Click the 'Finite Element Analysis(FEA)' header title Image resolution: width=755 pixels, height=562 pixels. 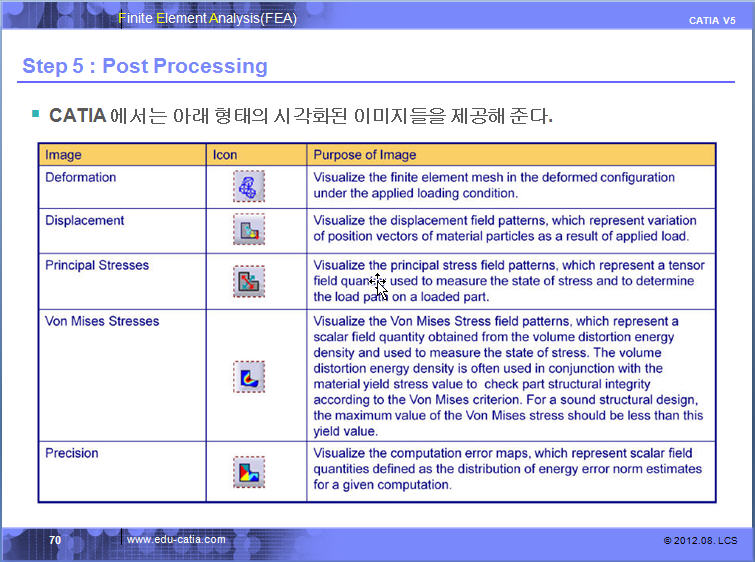click(x=207, y=18)
